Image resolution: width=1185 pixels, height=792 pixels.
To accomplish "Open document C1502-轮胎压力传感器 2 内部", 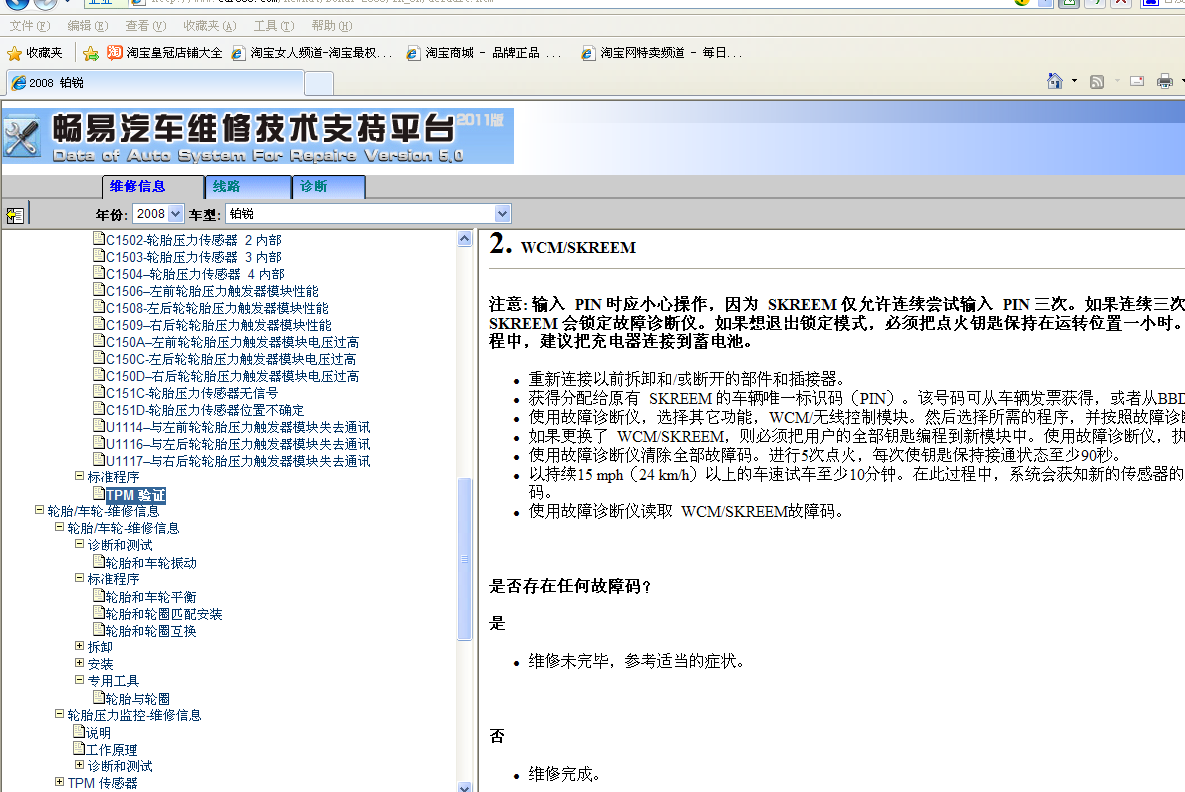I will 187,240.
